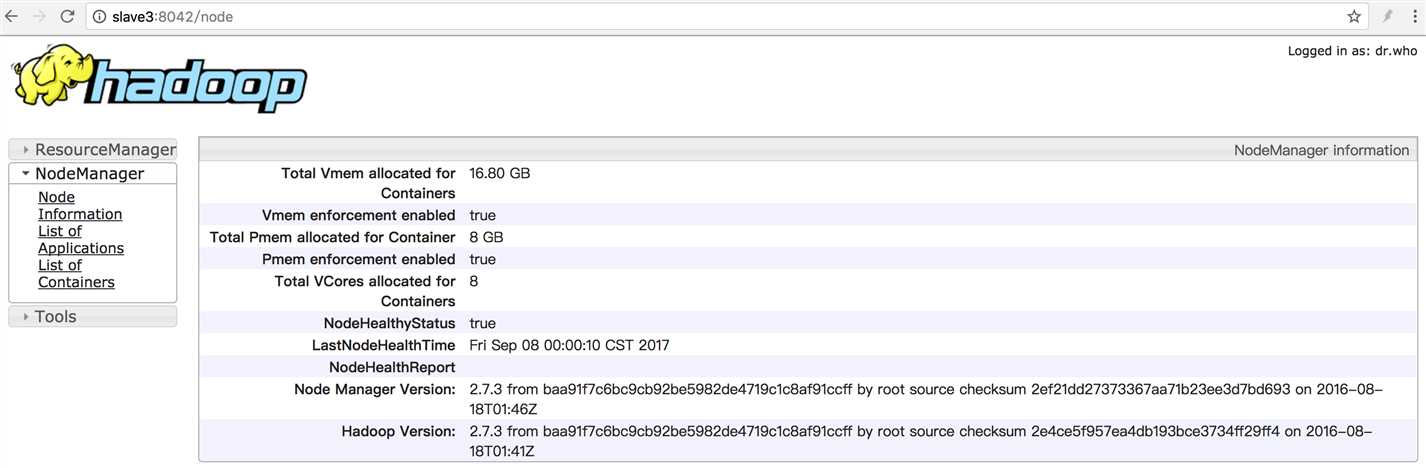The width and height of the screenshot is (1426, 468).
Task: Click the Hadoop Version checksum text
Action: click(920, 441)
